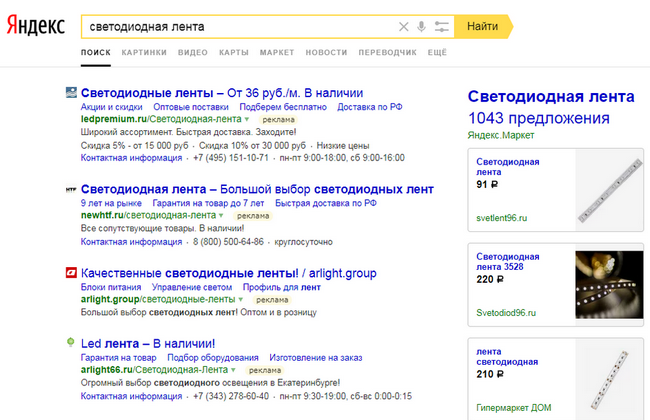Expand dropdown arrow after newhtf.ru URL
This screenshot has width=650, height=420.
coord(221,216)
